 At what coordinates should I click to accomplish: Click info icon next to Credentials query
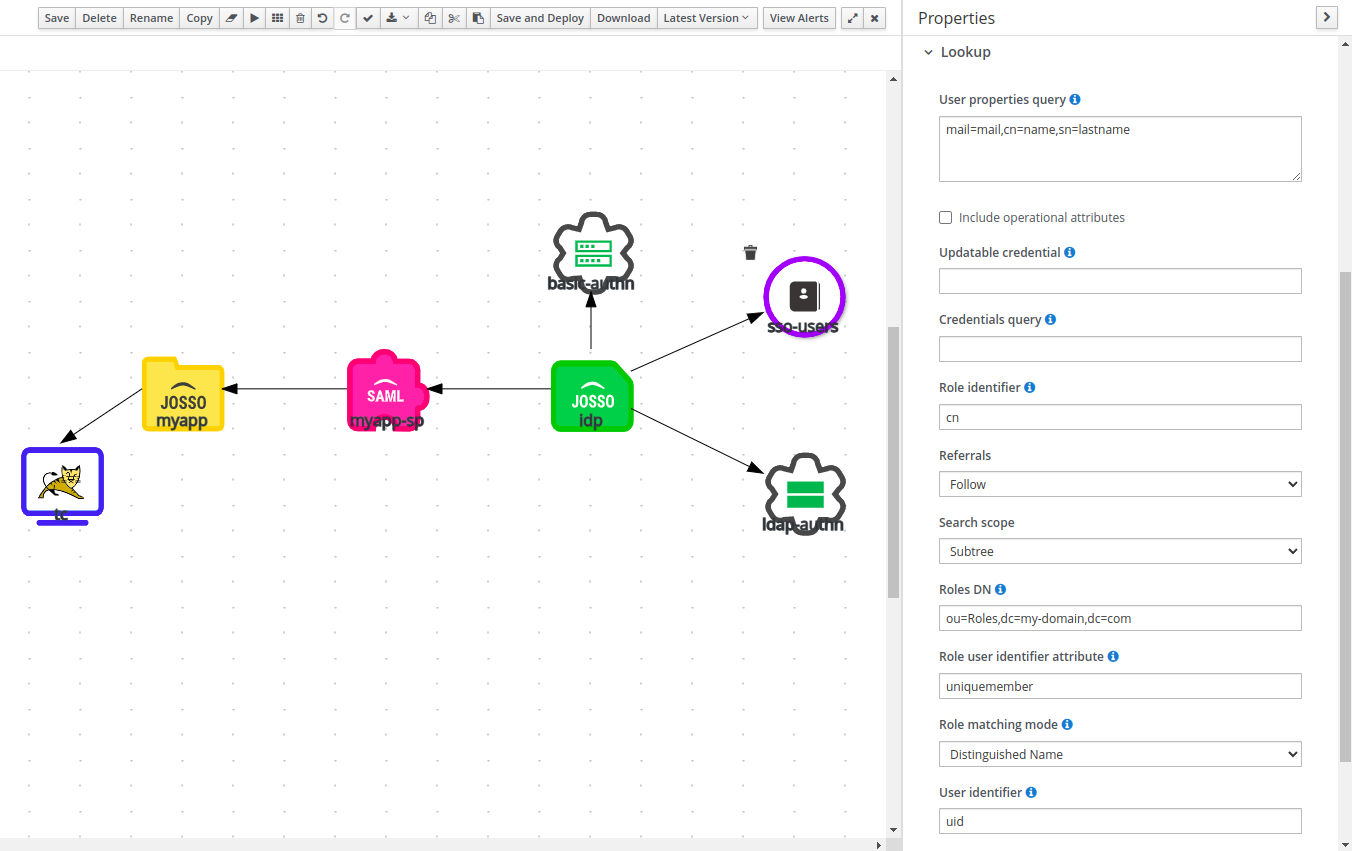coord(1050,320)
